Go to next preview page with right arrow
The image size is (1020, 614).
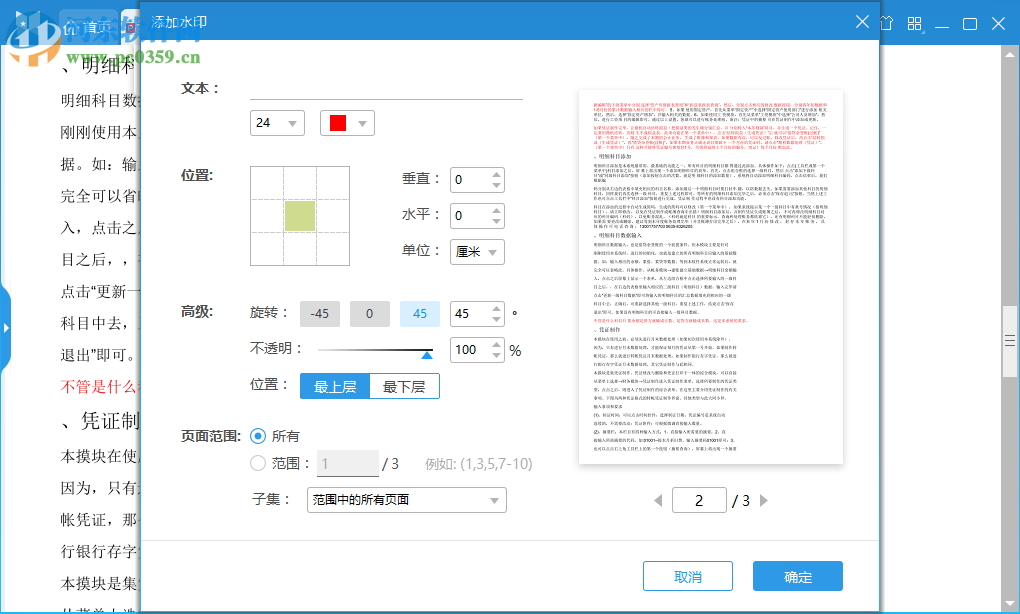763,501
